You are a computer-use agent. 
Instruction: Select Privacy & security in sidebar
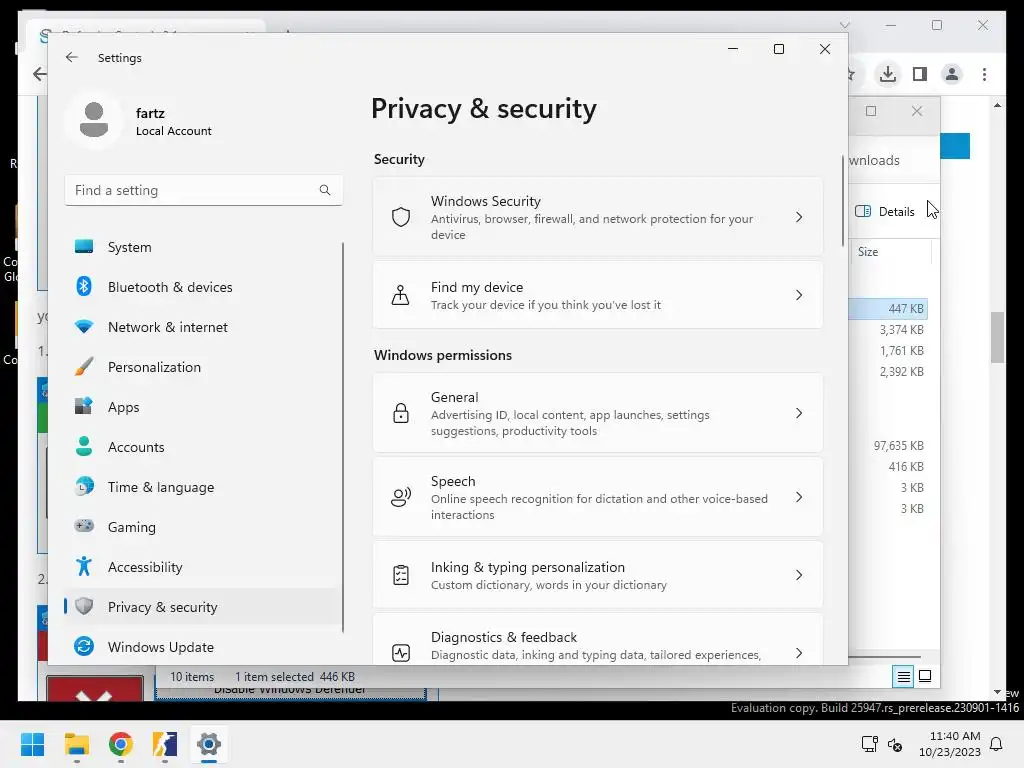tap(203, 607)
